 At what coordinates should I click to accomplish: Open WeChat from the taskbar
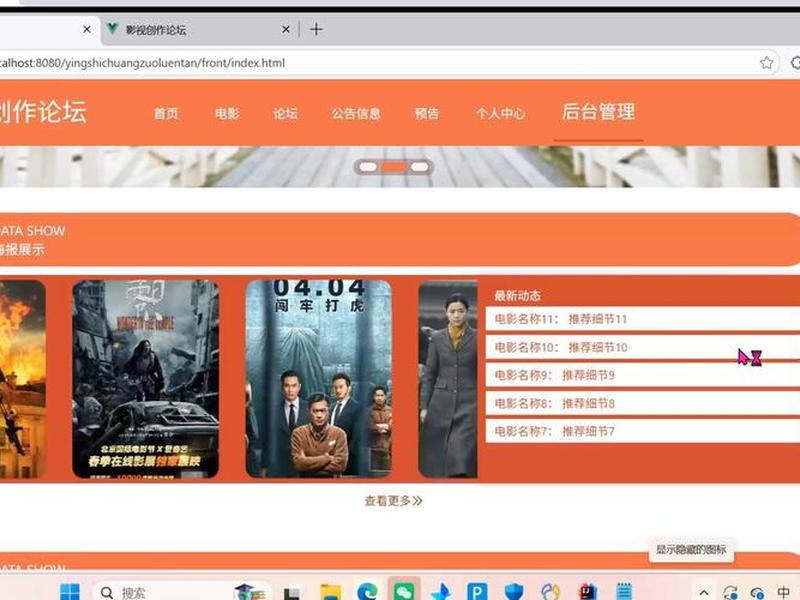pyautogui.click(x=404, y=591)
